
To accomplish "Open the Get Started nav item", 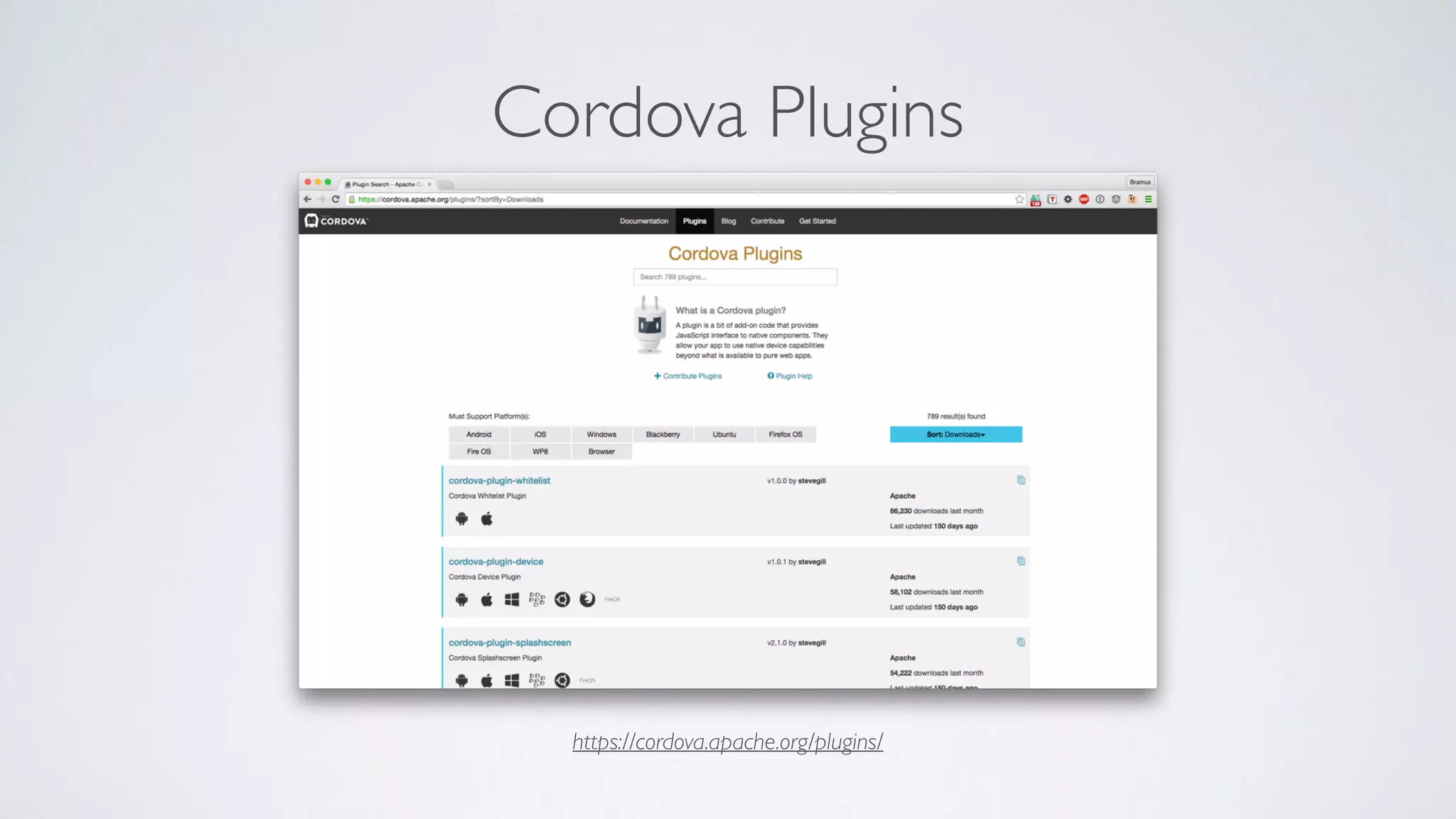I will 818,221.
